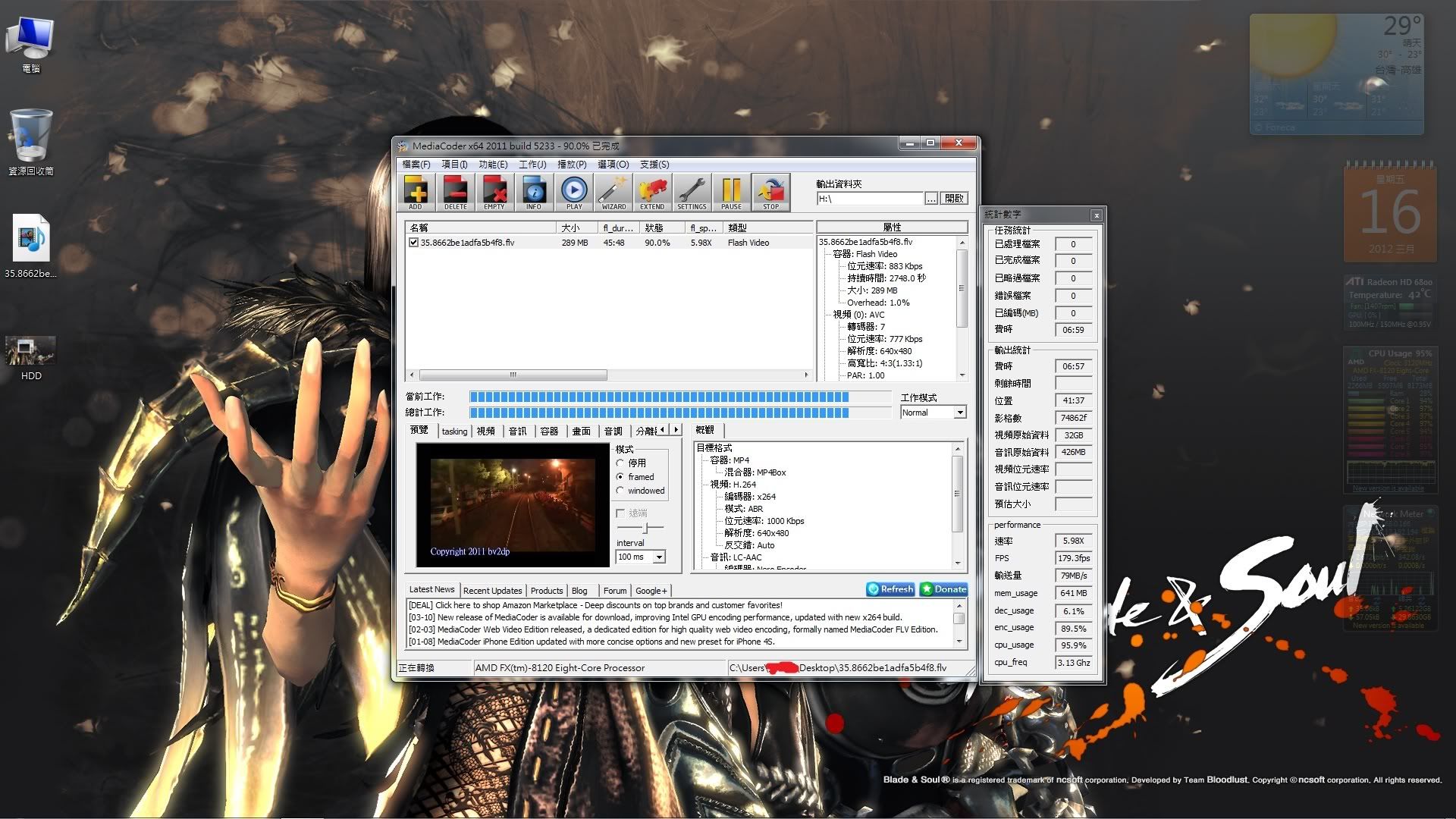
Task: Open the HDD desktop shortcut
Action: (x=30, y=358)
